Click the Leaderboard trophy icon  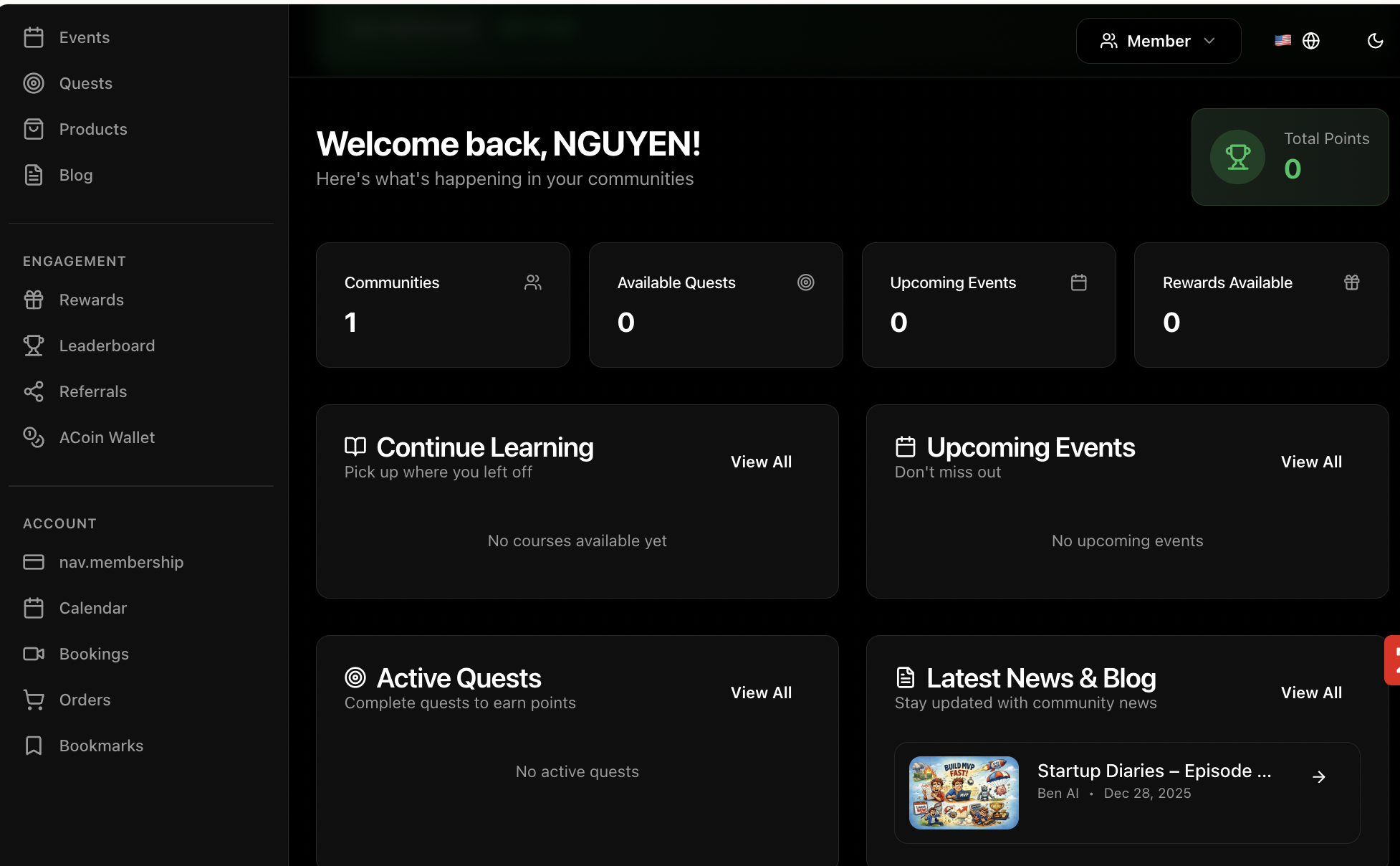(x=34, y=346)
